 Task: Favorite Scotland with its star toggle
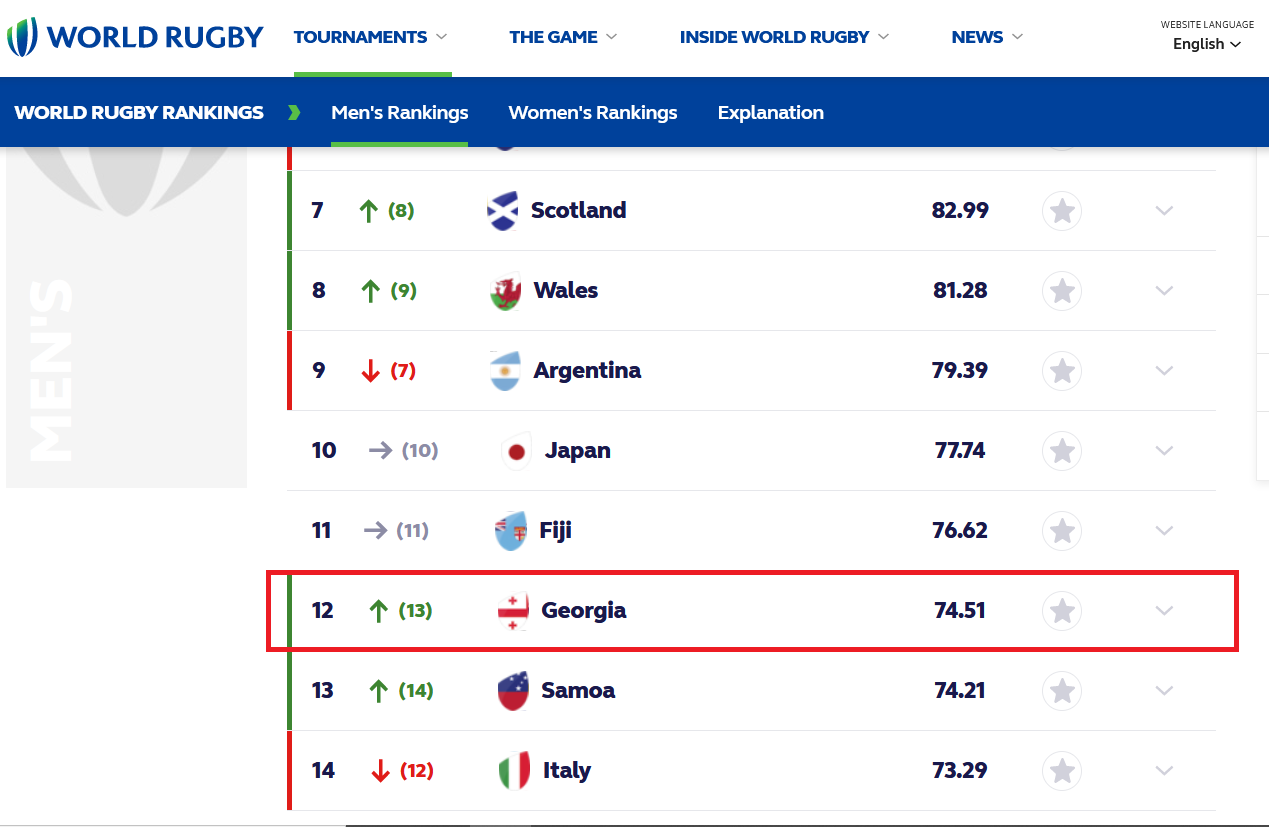pos(1062,211)
